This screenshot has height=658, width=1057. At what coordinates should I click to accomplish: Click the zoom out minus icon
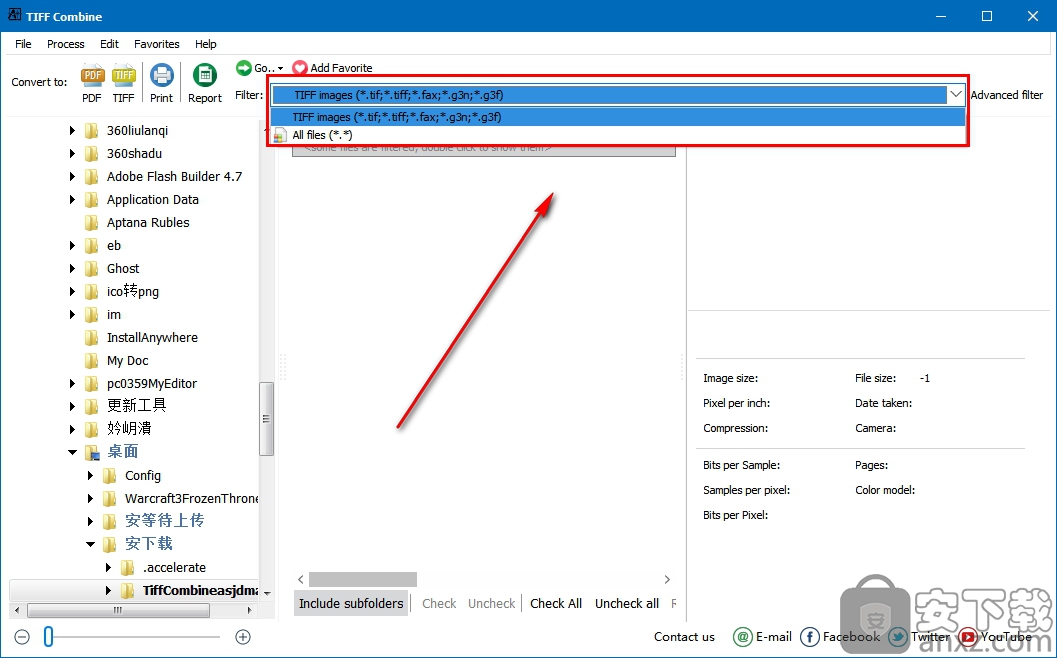(x=22, y=636)
